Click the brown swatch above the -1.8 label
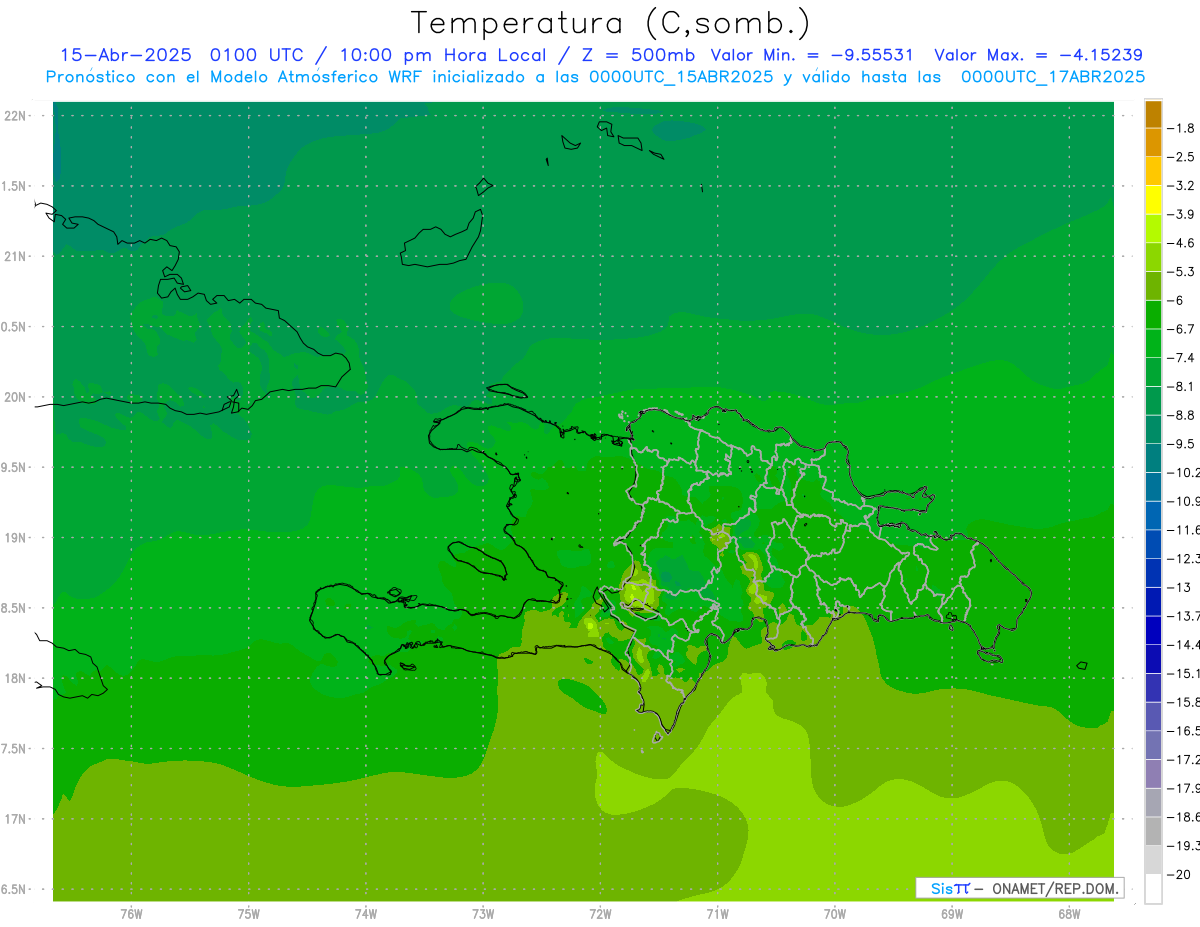This screenshot has height=927, width=1200. [1153, 114]
